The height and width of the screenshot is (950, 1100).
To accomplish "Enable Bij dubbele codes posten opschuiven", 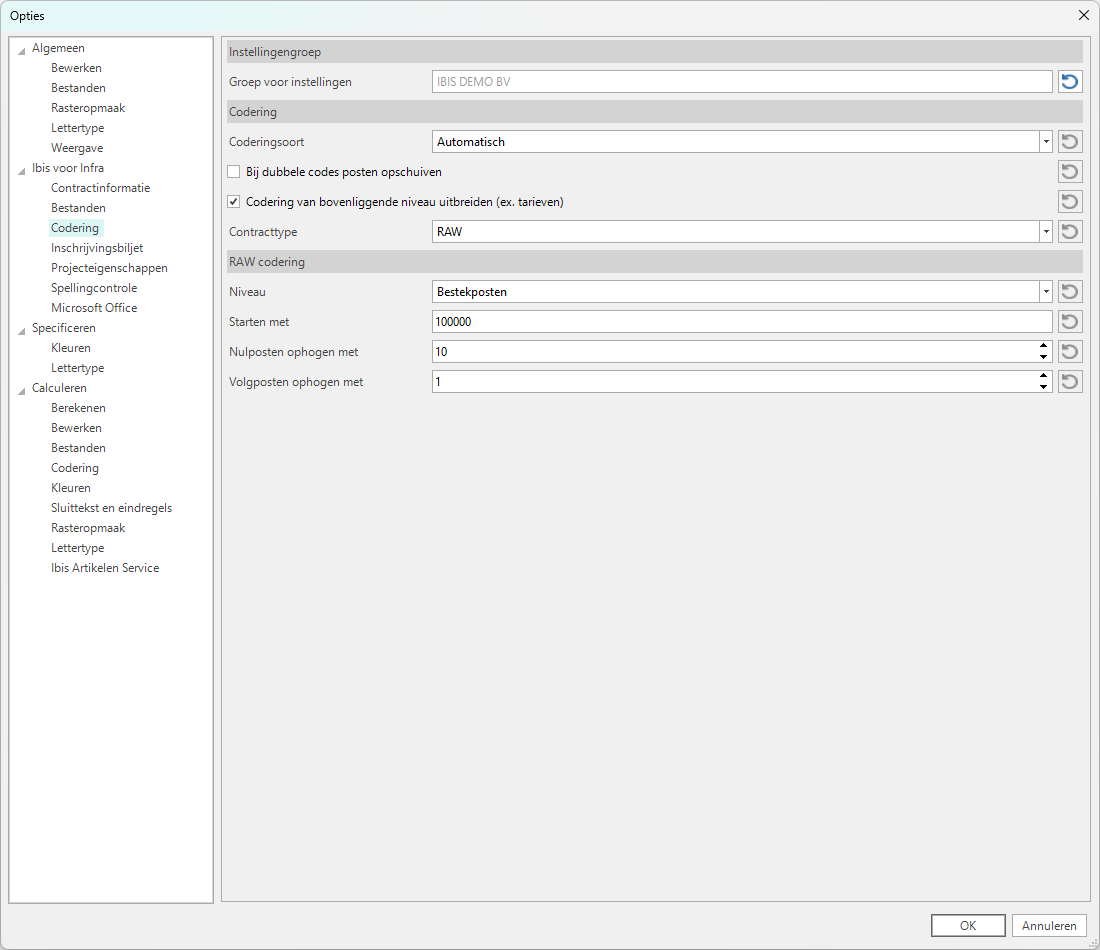I will coord(234,172).
